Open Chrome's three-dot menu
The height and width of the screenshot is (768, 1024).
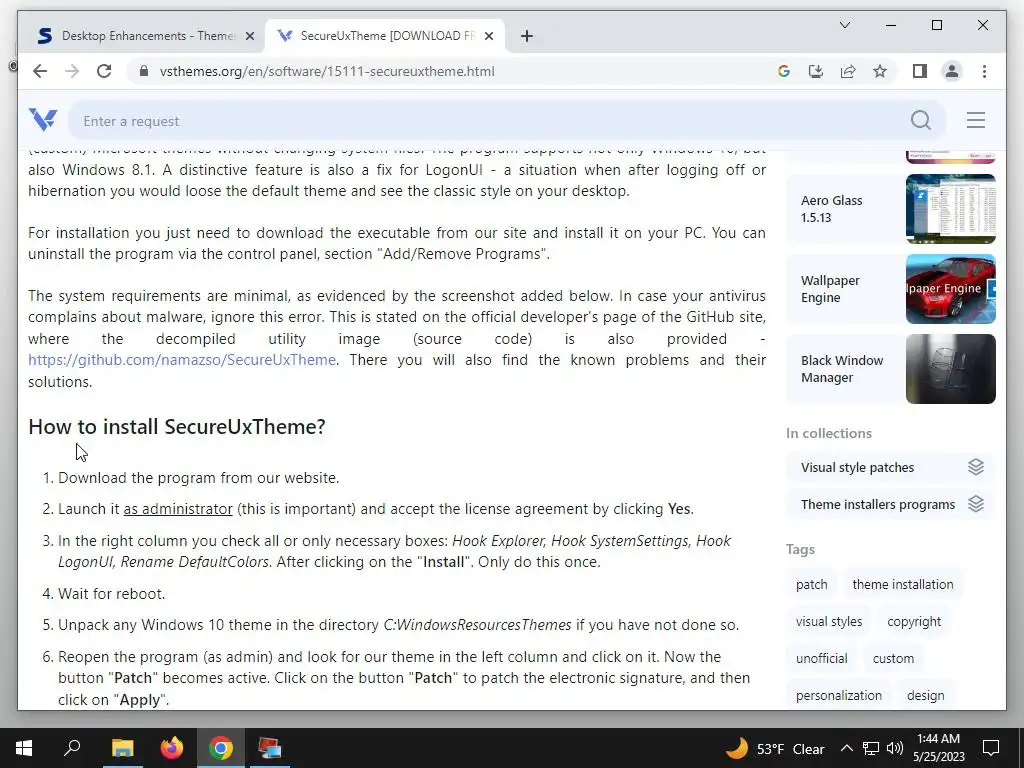point(984,71)
